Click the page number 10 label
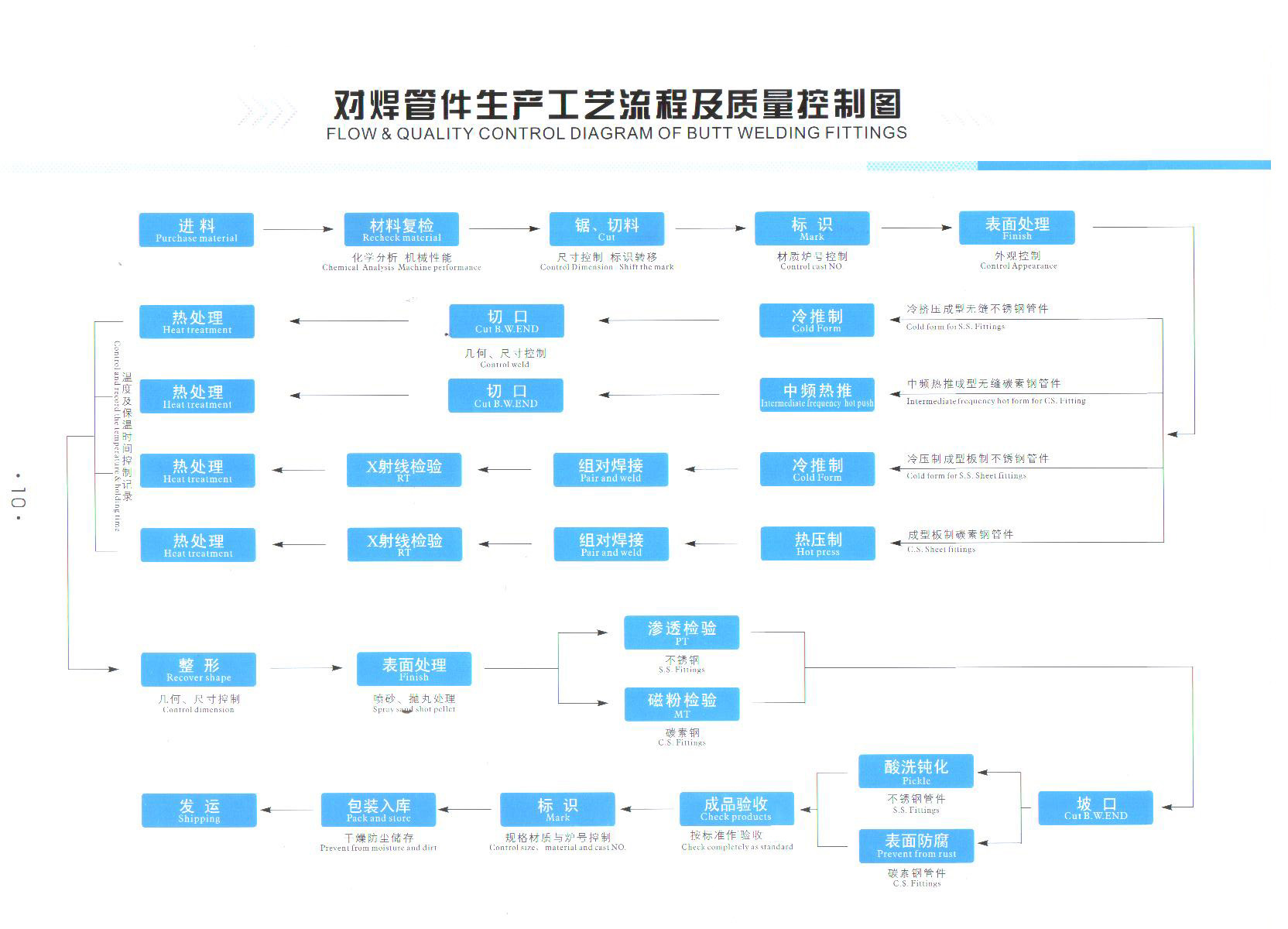Image resolution: width=1288 pixels, height=929 pixels. coord(19,495)
